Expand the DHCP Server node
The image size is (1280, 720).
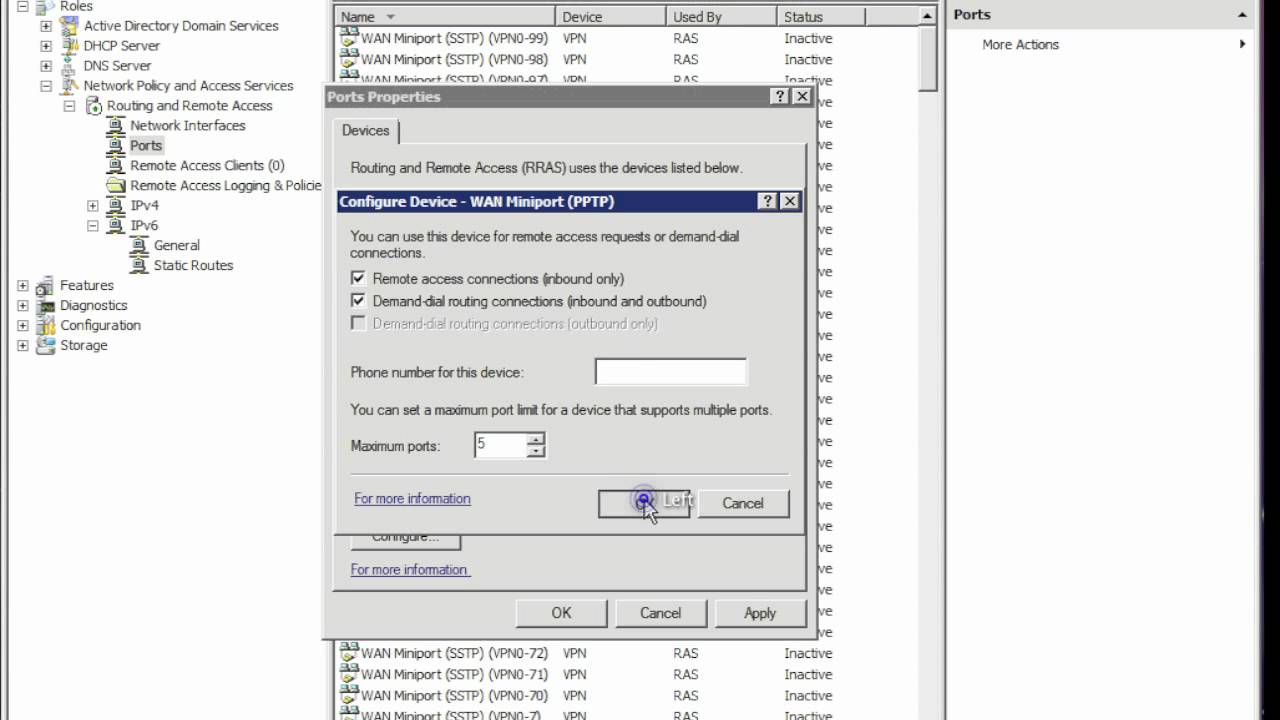[x=46, y=46]
